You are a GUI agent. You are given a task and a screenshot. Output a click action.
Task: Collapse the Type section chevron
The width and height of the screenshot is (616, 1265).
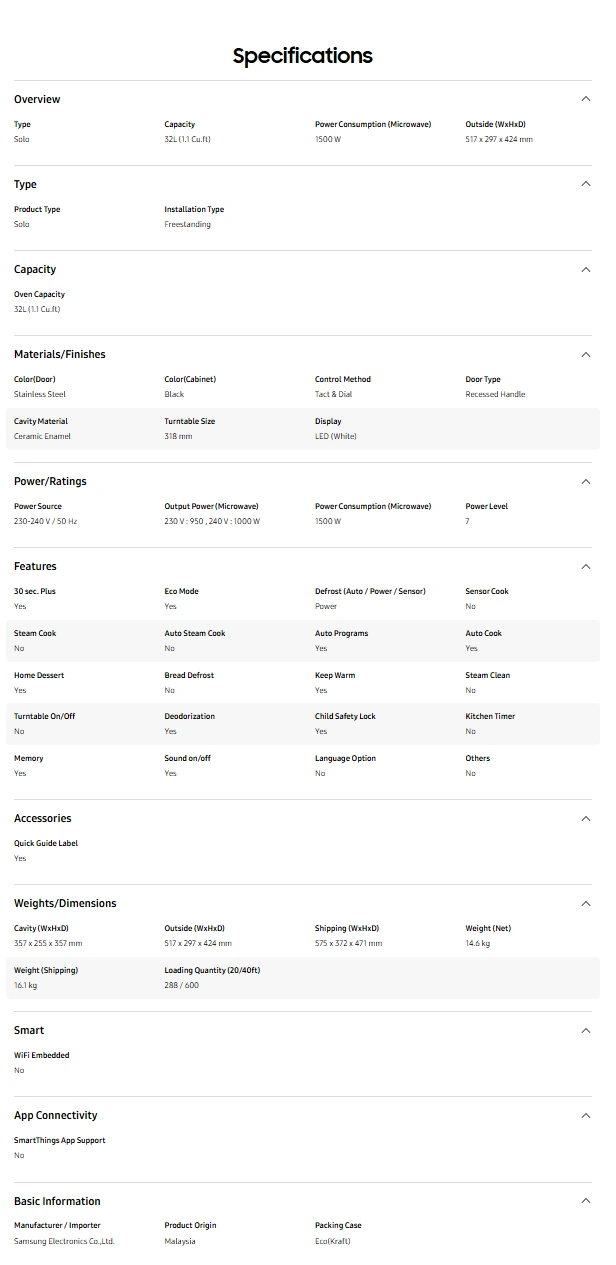tap(586, 184)
